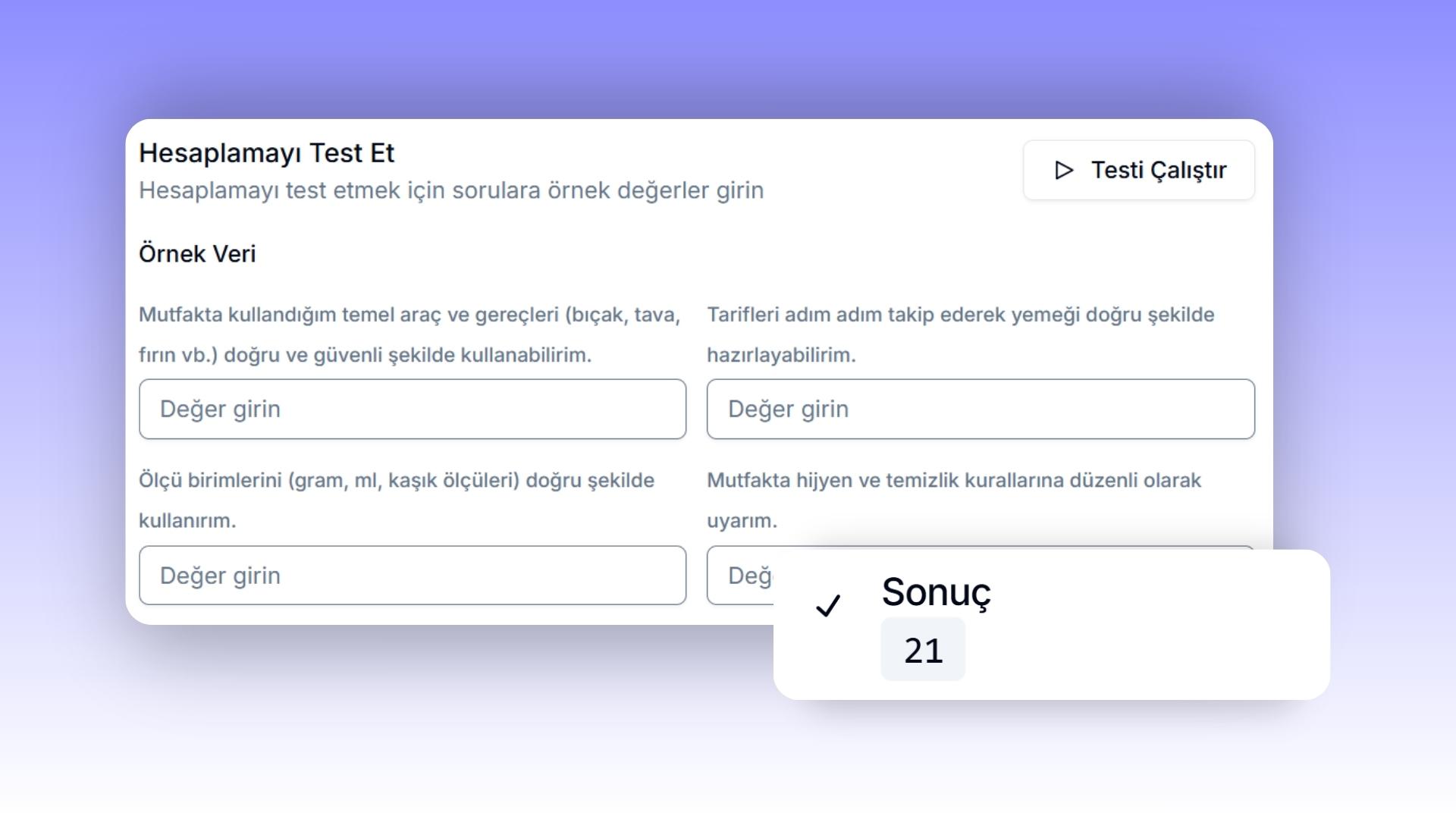Click the subtitle about entering sample values
The height and width of the screenshot is (819, 1456).
point(450,190)
